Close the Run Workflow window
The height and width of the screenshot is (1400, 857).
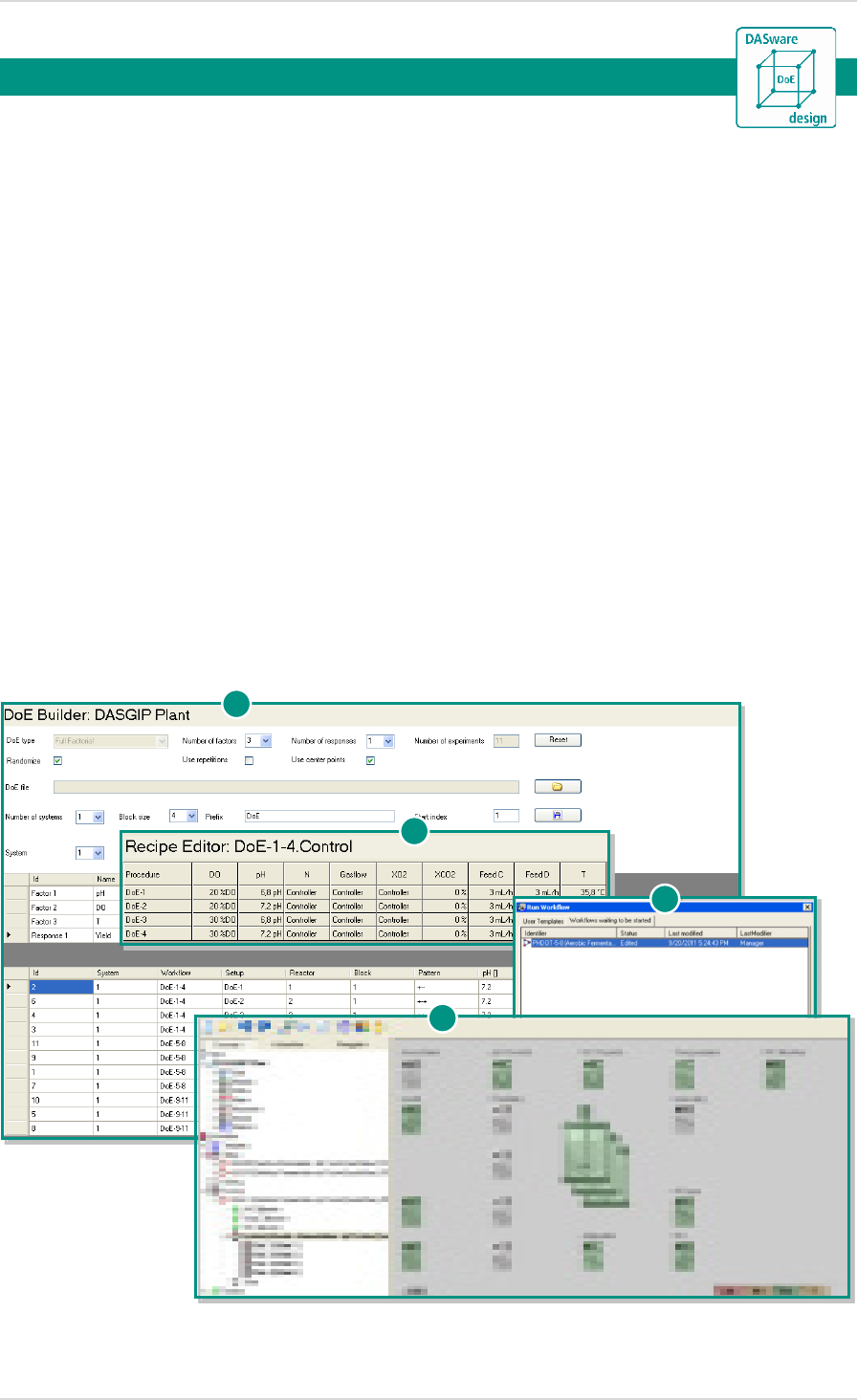click(806, 907)
